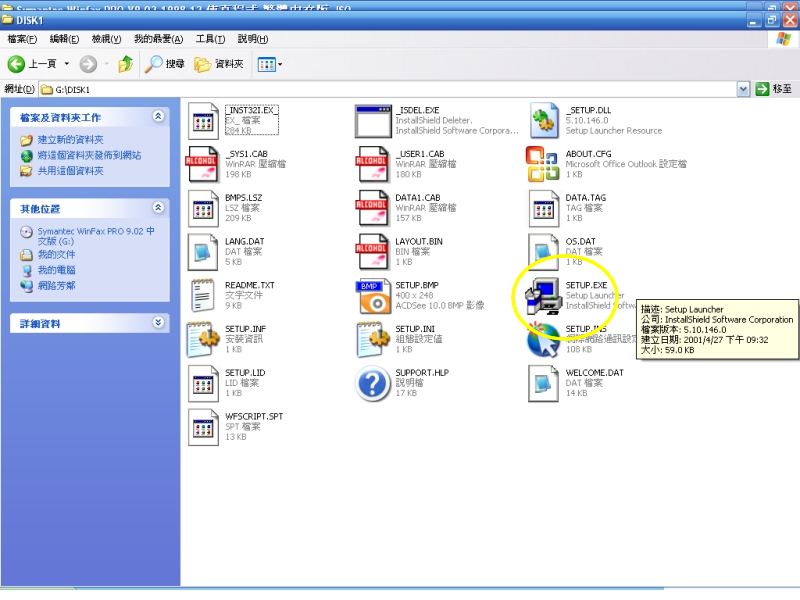This screenshot has width=800, height=600.
Task: Select the SETUP.EXE launcher icon
Action: (x=543, y=296)
